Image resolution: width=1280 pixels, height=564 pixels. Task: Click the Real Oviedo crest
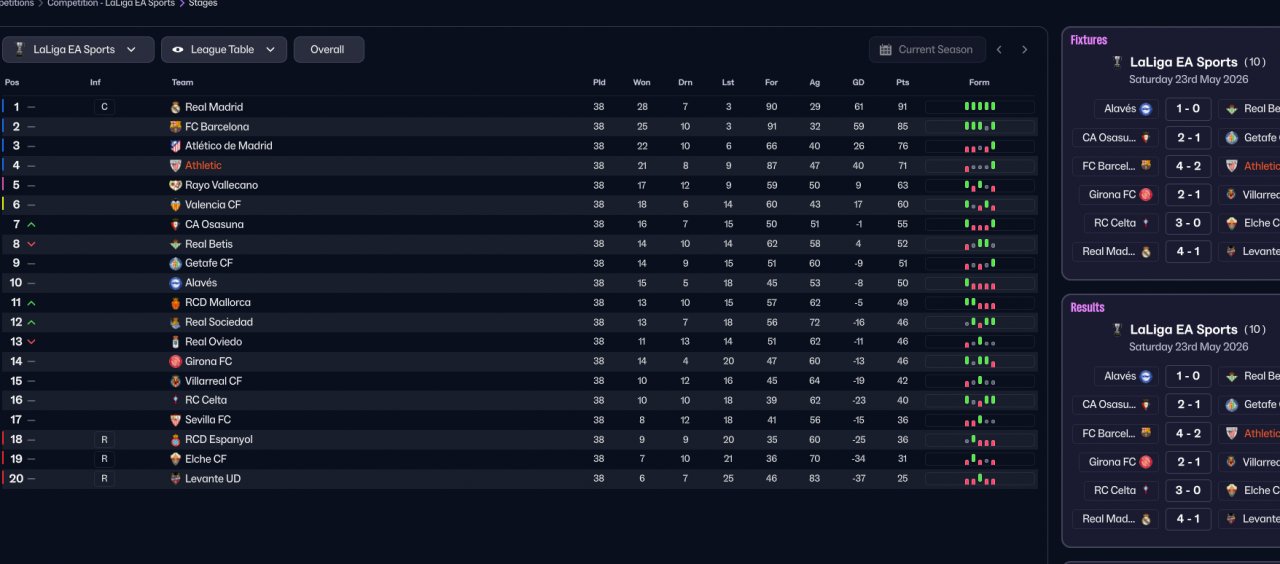coord(176,342)
